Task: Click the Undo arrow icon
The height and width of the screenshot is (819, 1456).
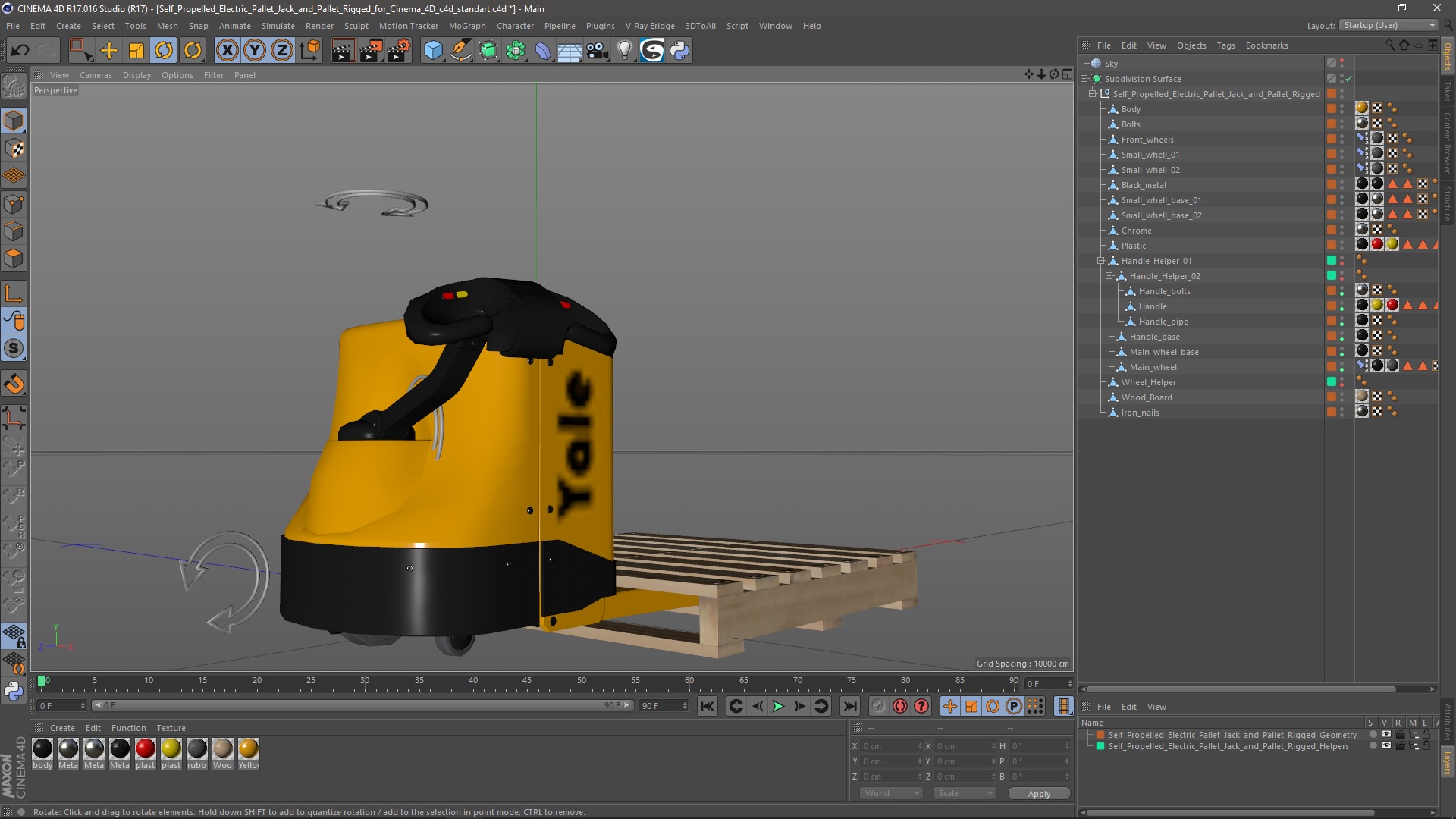Action: point(20,50)
